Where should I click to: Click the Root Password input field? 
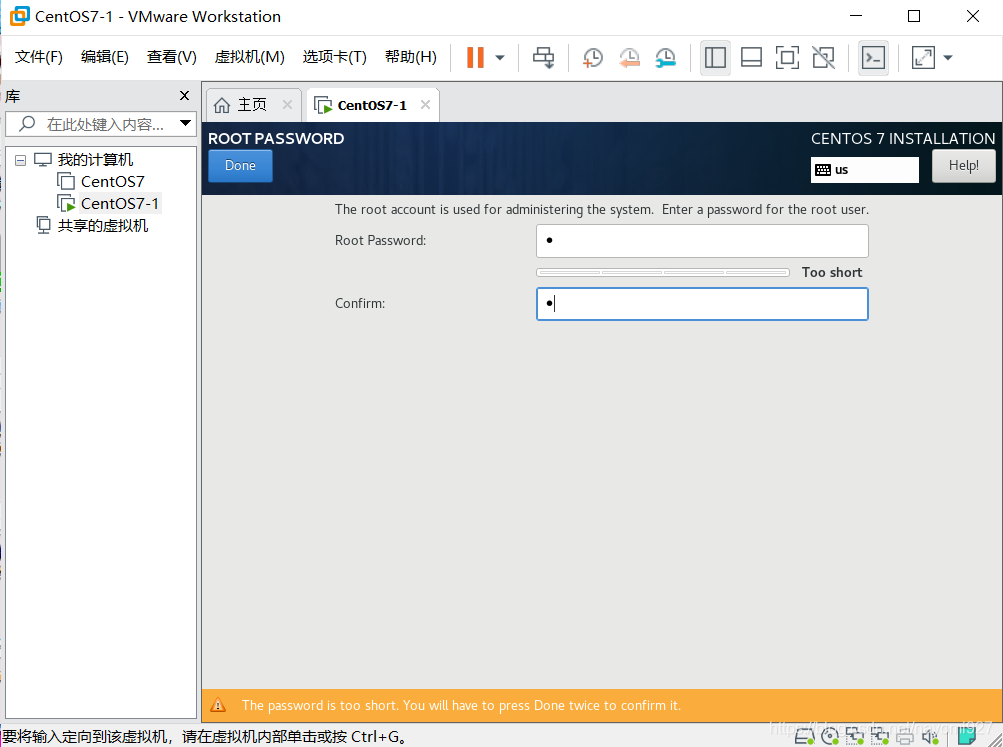[x=702, y=240]
